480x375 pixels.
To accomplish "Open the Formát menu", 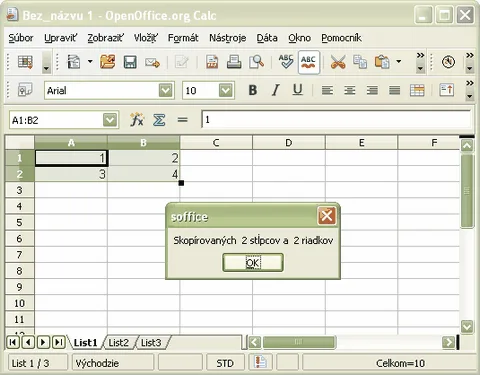I will point(183,38).
